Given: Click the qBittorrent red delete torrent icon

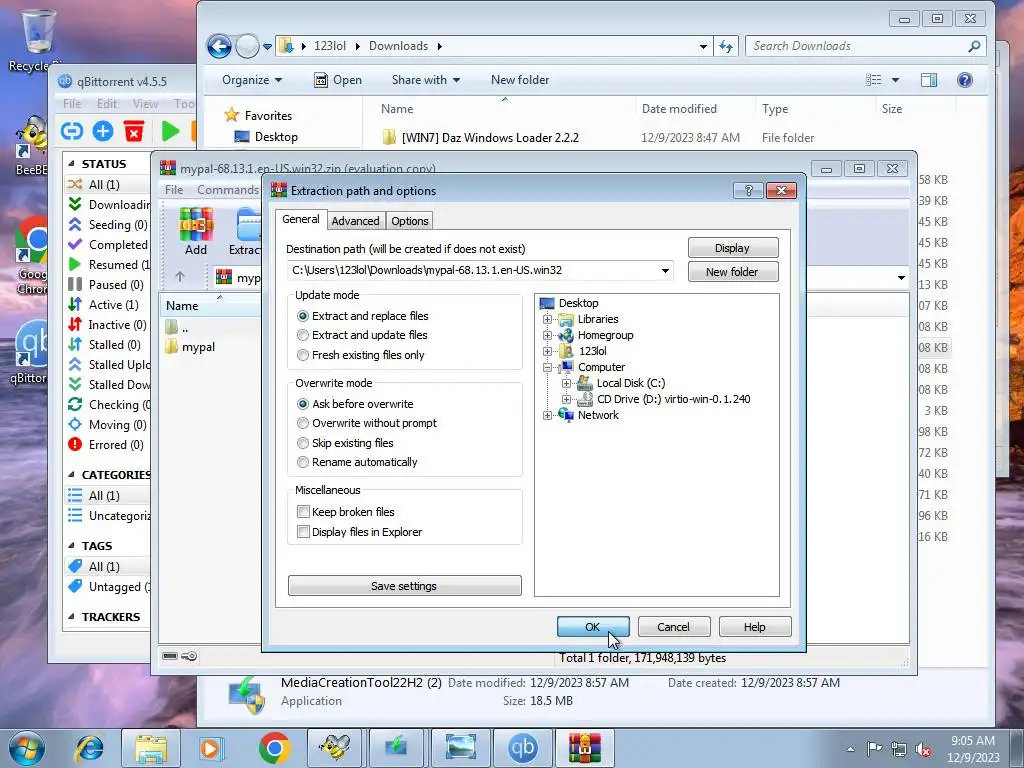Looking at the screenshot, I should coord(134,131).
